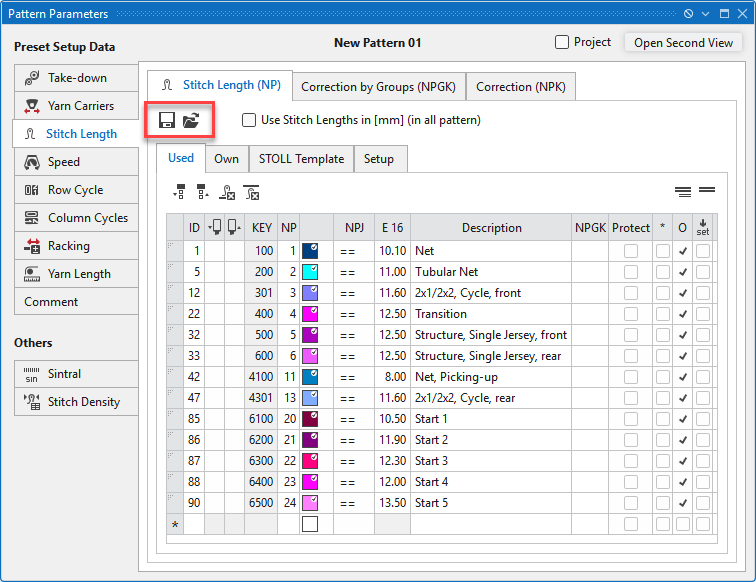Click the multi-line rows icon above table
This screenshot has width=756, height=582.
[683, 191]
